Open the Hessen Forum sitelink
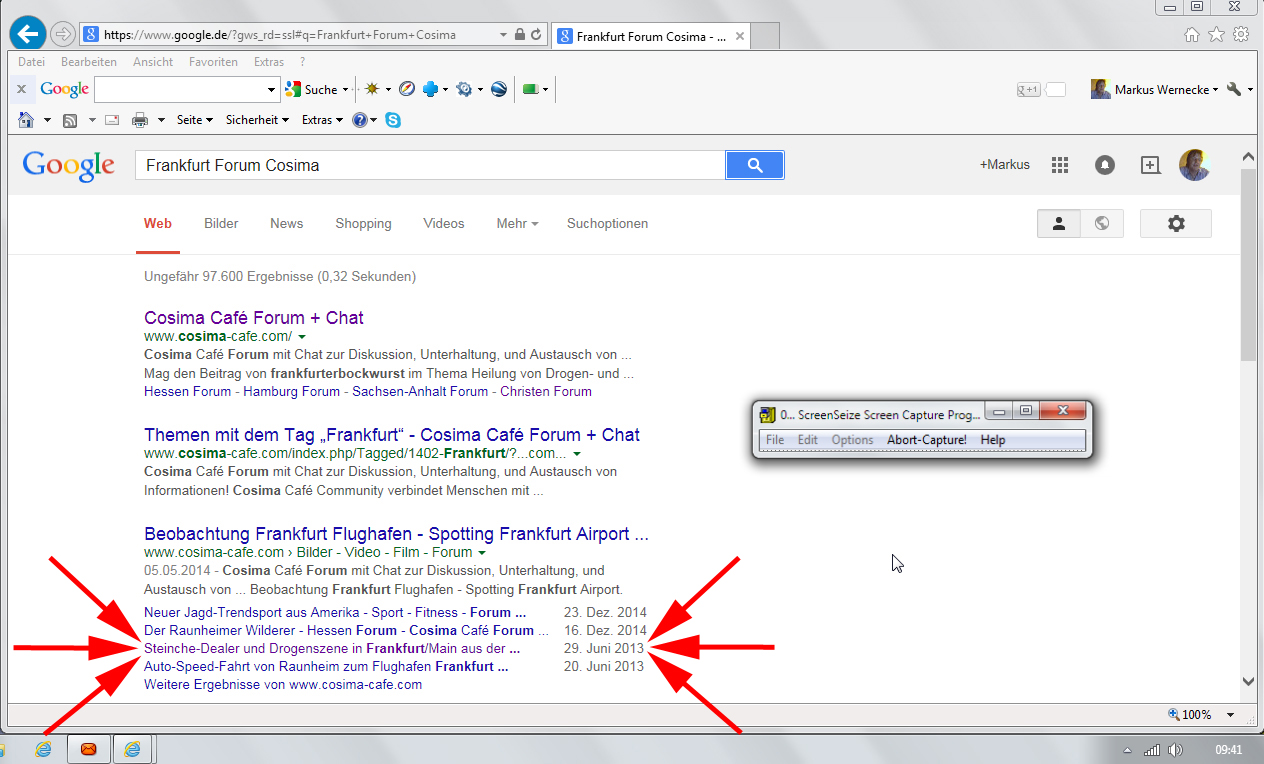Viewport: 1264px width, 764px height. point(187,392)
